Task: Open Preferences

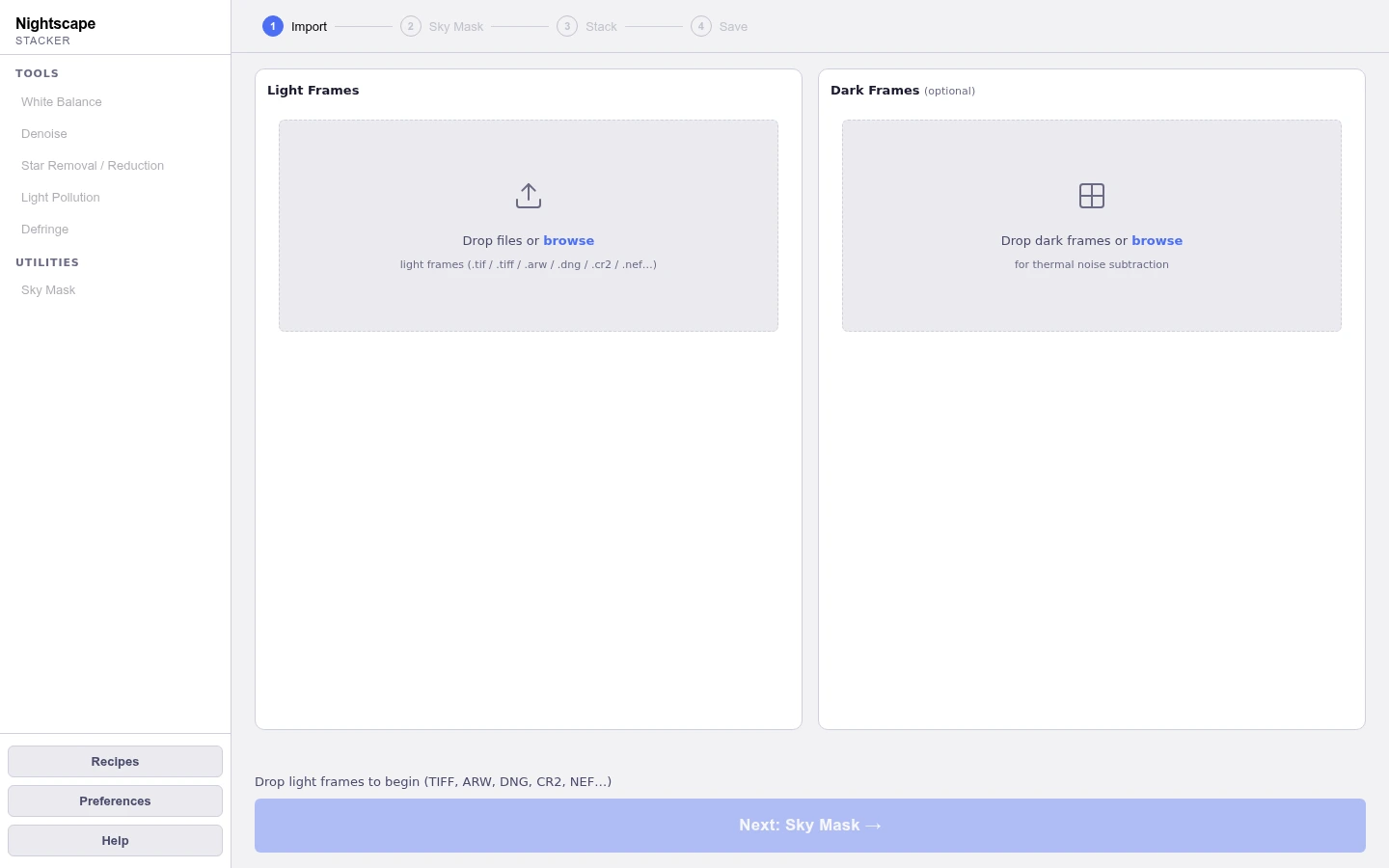Action: (x=115, y=801)
